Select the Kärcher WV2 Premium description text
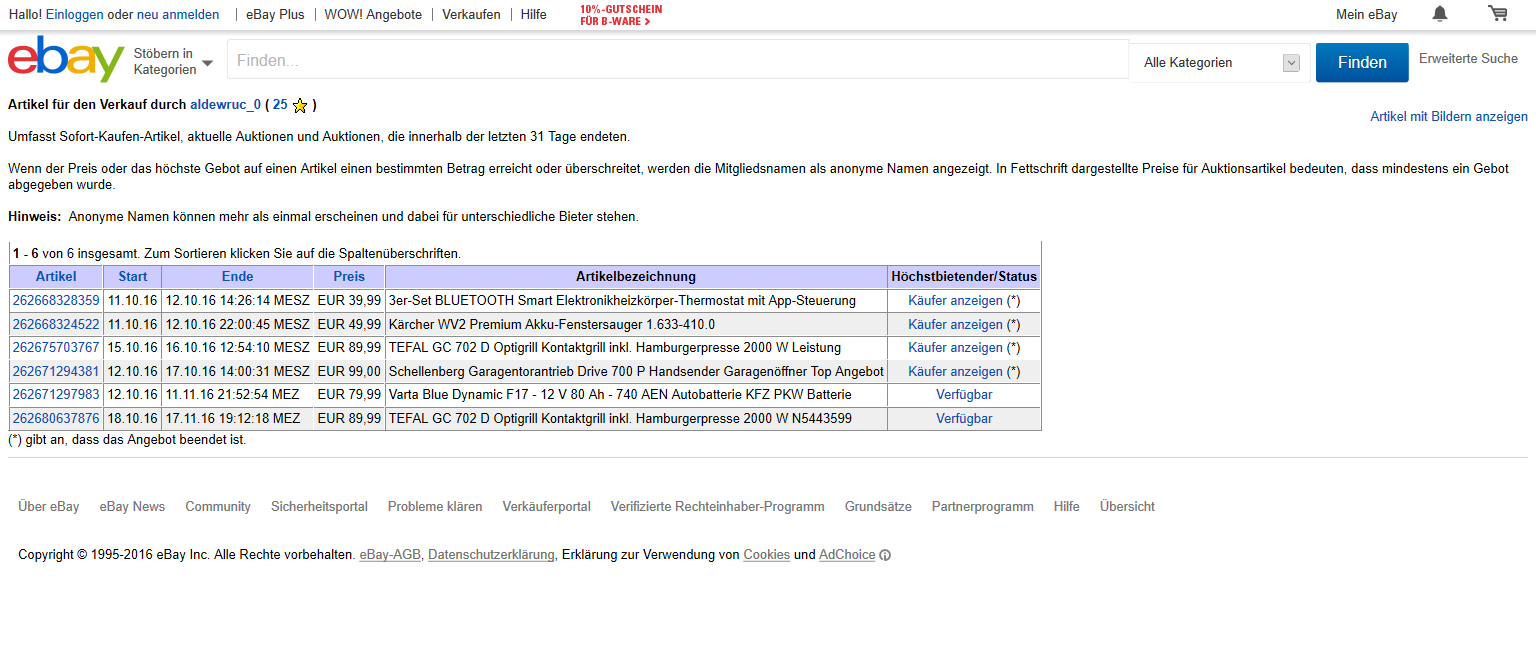 pyautogui.click(x=552, y=324)
